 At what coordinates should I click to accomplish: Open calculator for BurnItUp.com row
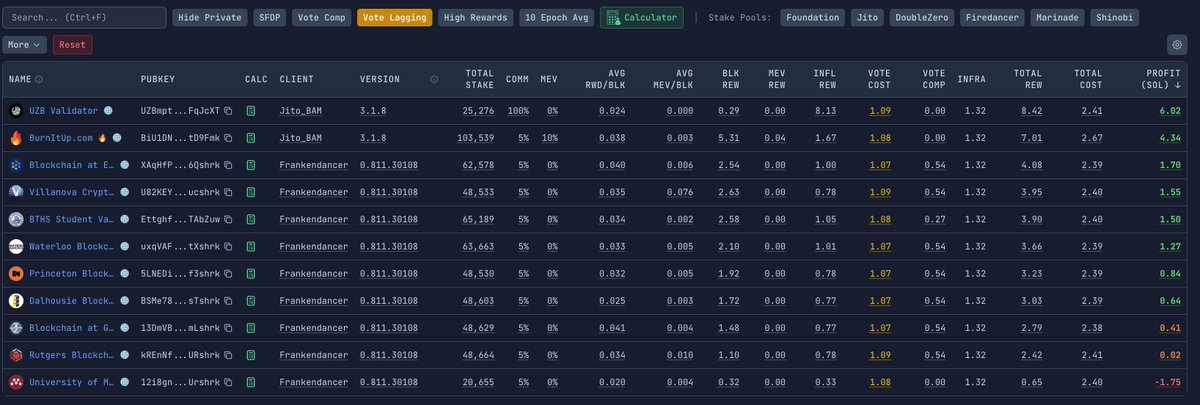[253, 136]
